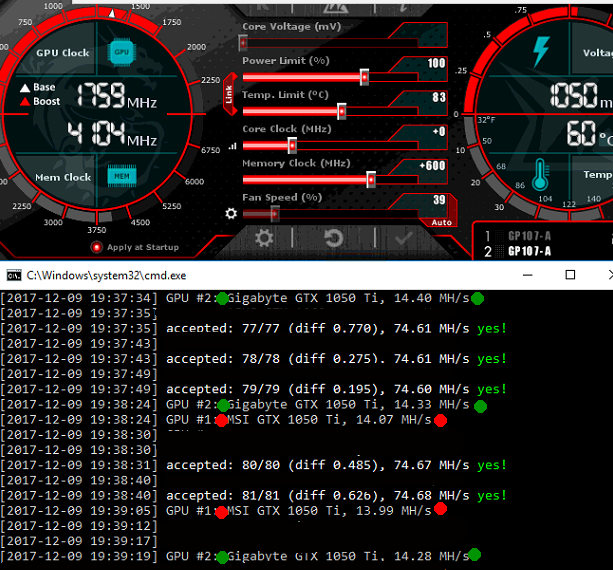Click the thermometer temperature icon
This screenshot has height=570, width=613.
click(540, 174)
